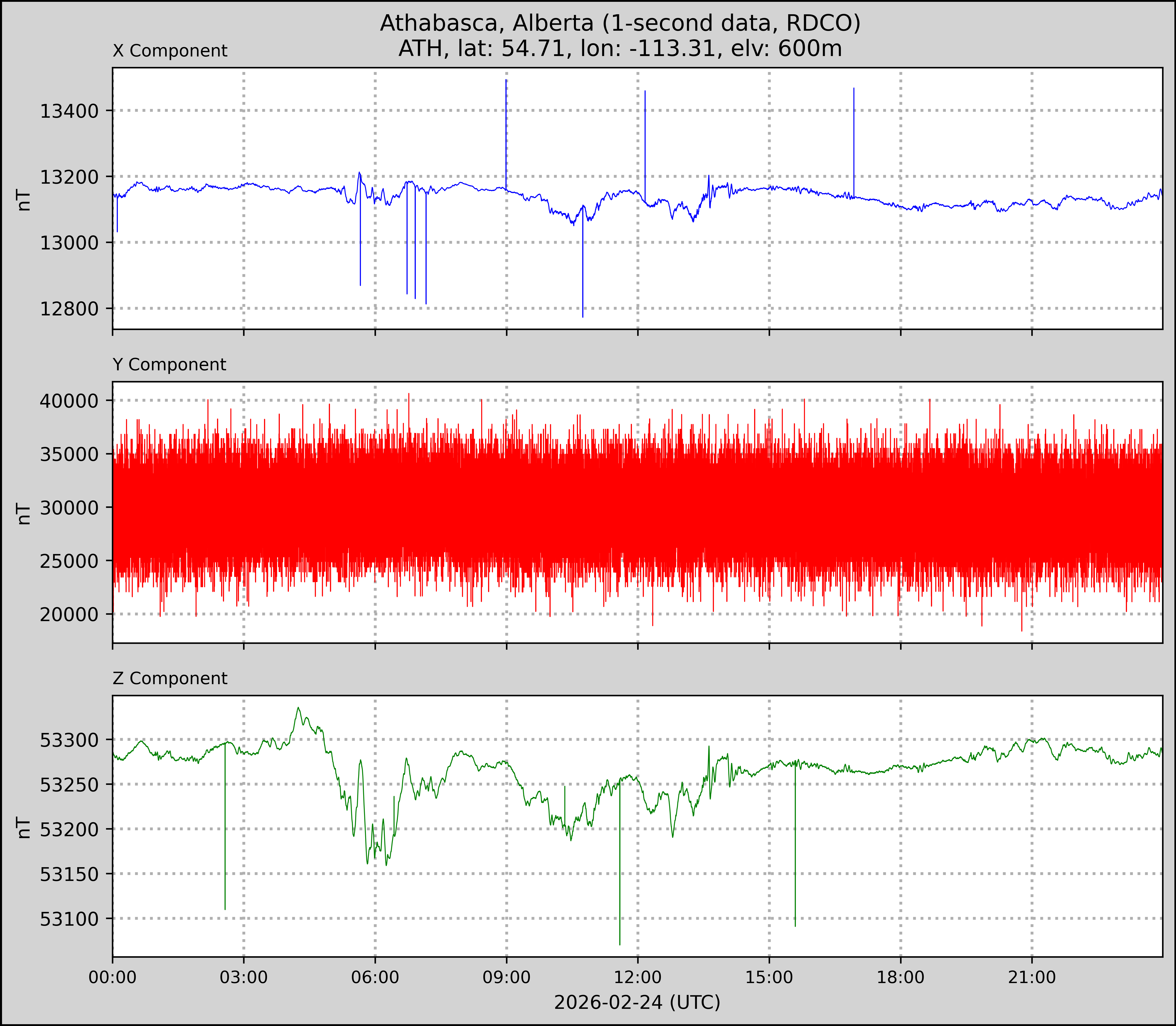The height and width of the screenshot is (1026, 1176).
Task: Click the 2026-02-24 (UTC) axis title
Action: (637, 1002)
